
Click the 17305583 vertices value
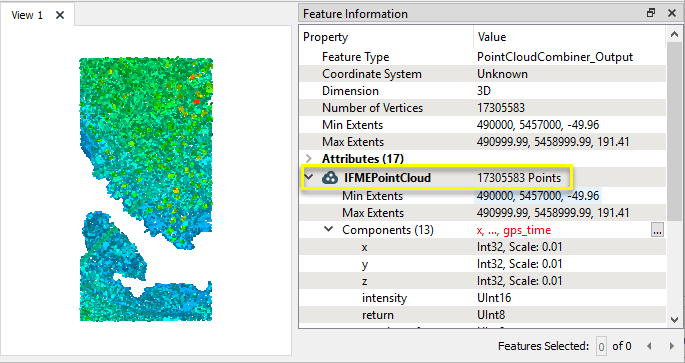501,108
